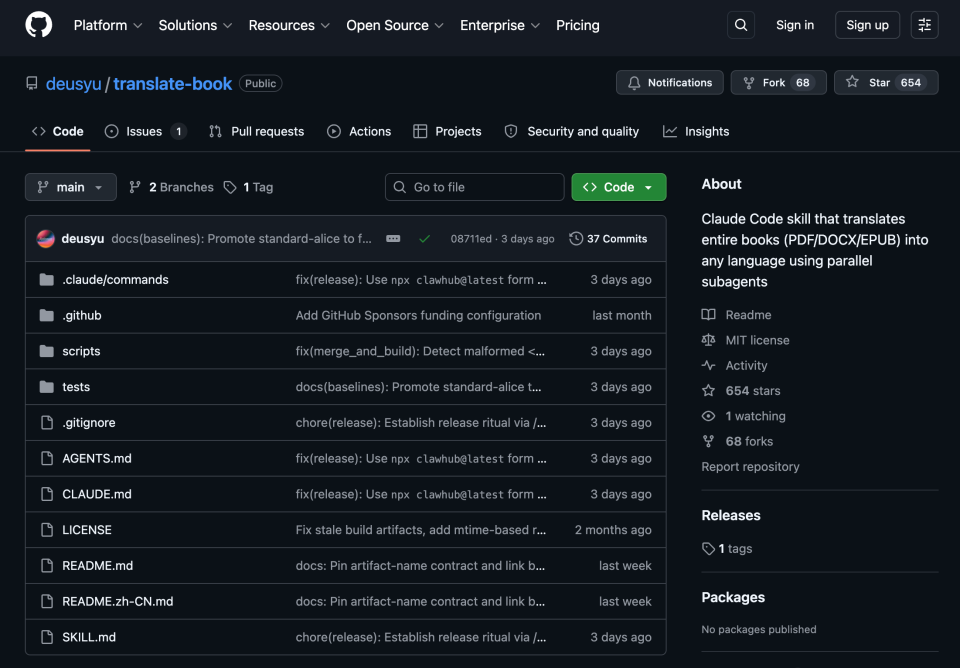Open the Pull requests tab
The width and height of the screenshot is (960, 668).
pyautogui.click(x=257, y=132)
